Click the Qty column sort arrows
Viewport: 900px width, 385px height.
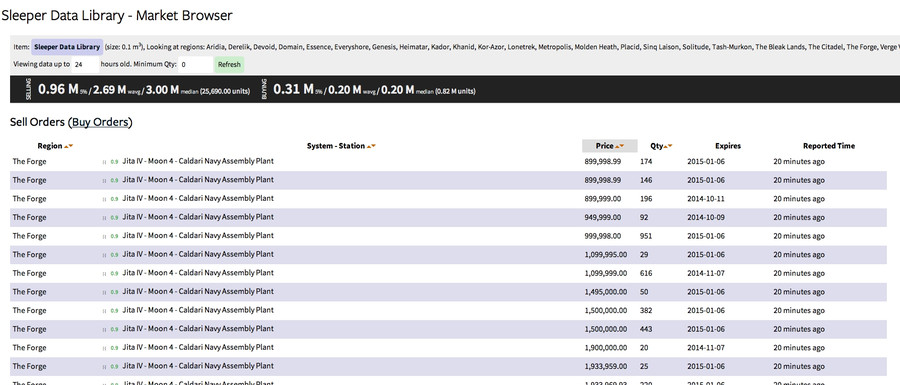coord(669,146)
